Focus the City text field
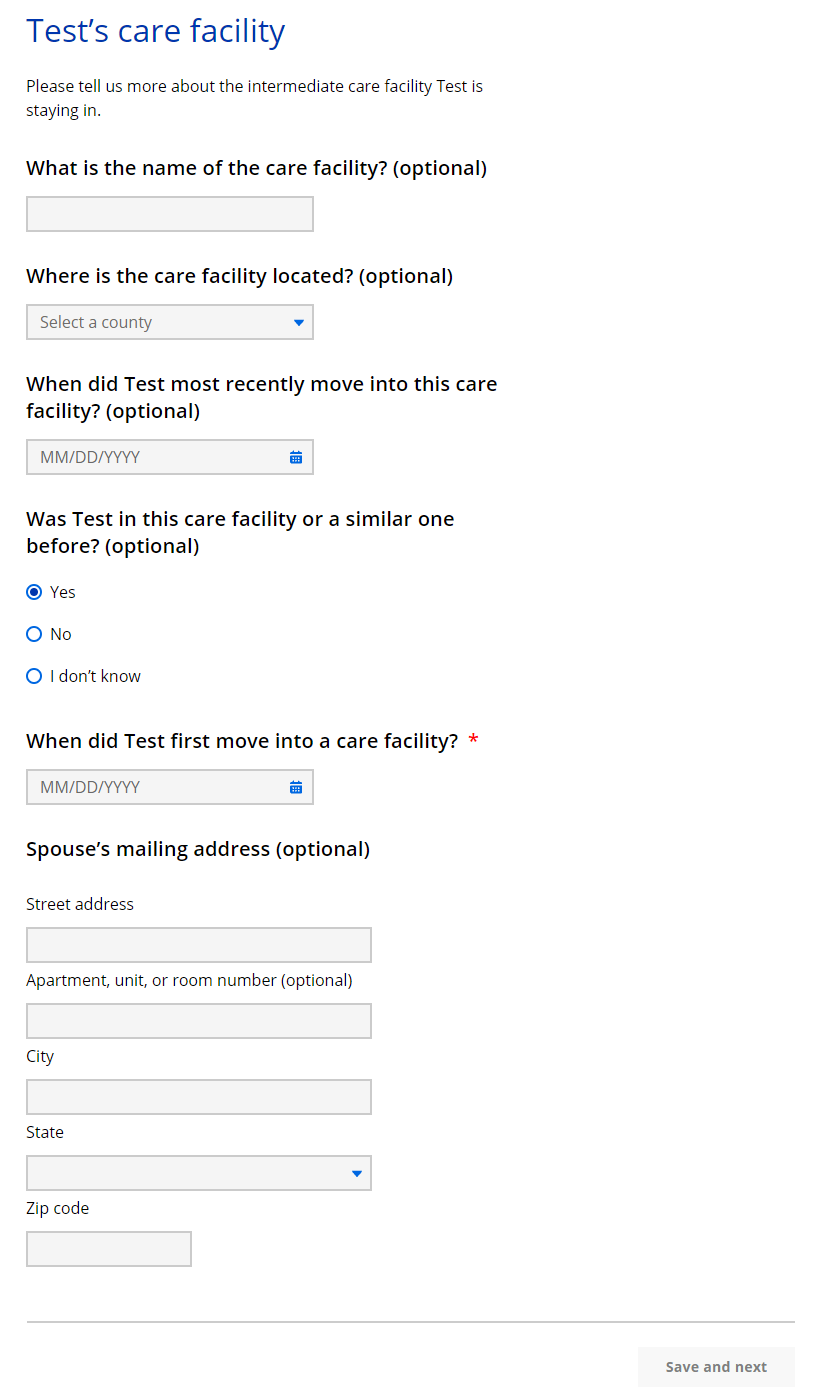 pyautogui.click(x=198, y=1097)
